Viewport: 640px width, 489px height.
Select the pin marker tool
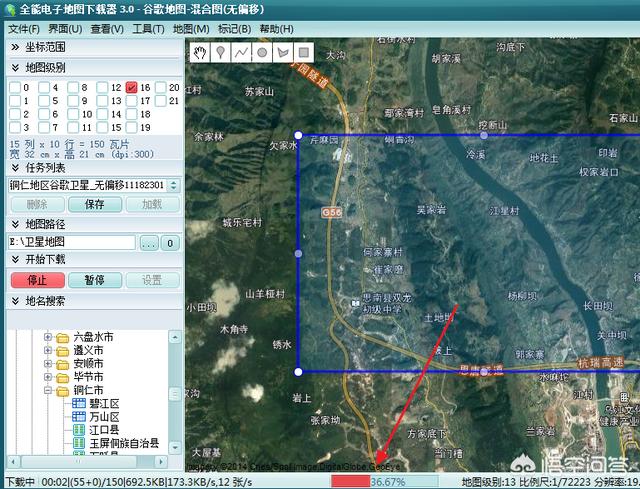click(x=220, y=53)
